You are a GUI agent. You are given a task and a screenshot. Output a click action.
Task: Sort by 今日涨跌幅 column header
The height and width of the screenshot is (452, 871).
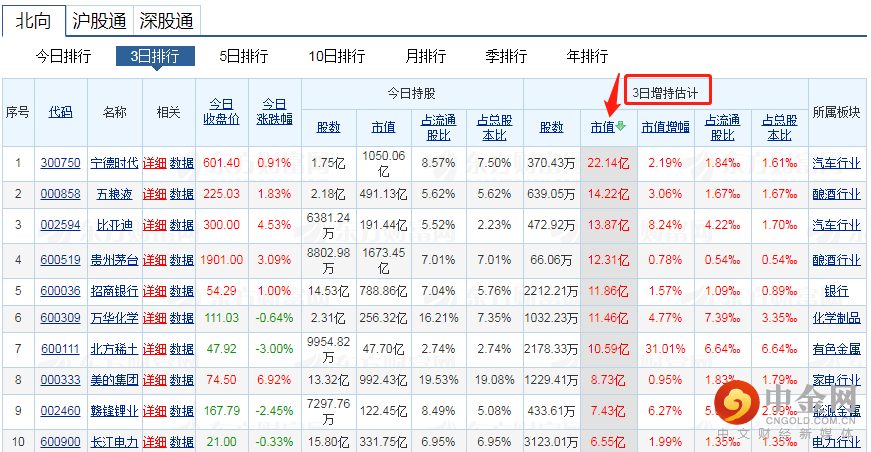[274, 112]
